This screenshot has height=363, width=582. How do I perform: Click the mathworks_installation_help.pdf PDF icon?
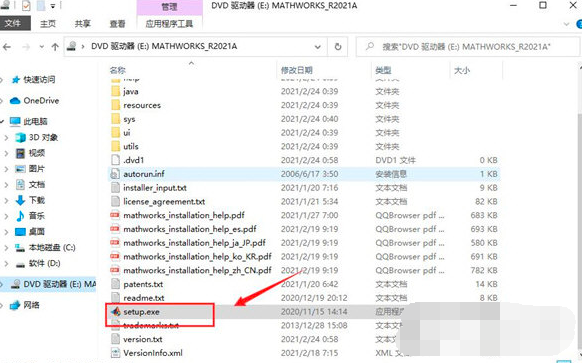coord(115,215)
